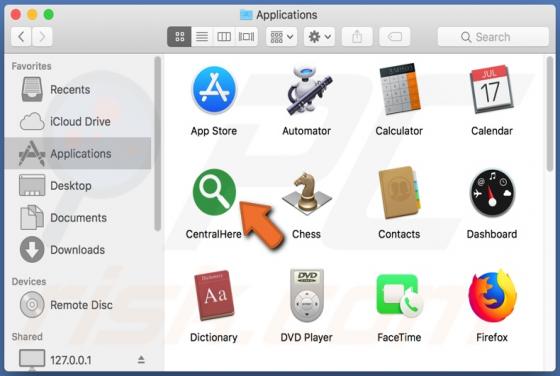This screenshot has width=560, height=376.
Task: Click the sidebar scrollbar
Action: tap(158, 144)
